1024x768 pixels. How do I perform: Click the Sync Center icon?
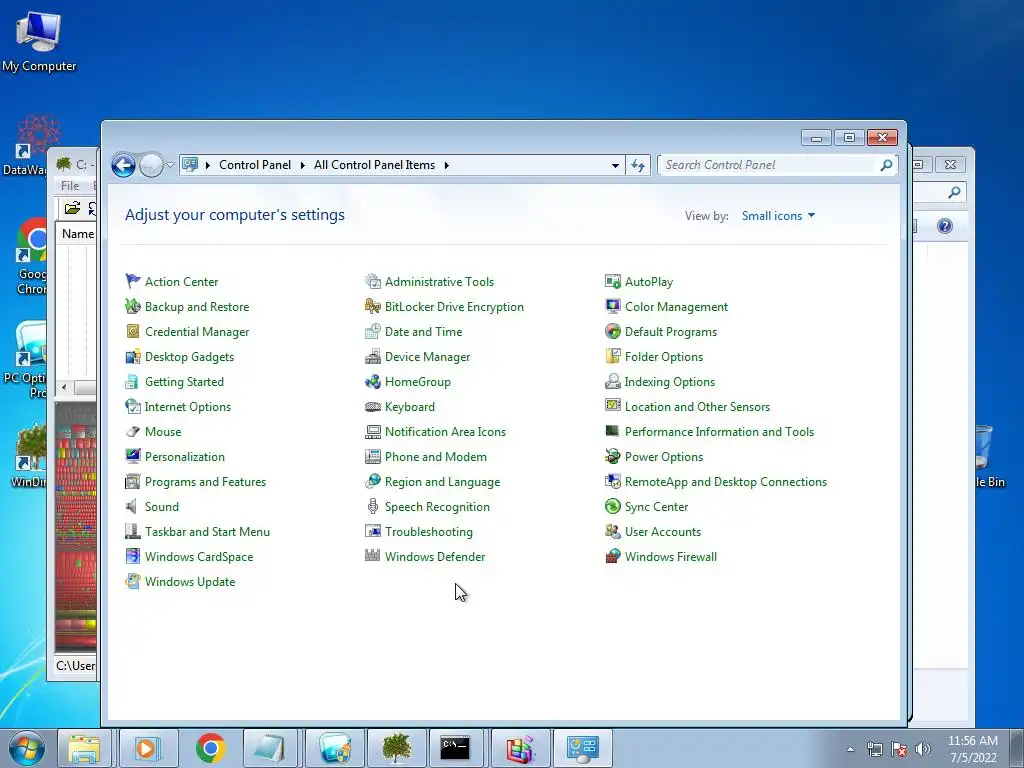[x=613, y=507]
